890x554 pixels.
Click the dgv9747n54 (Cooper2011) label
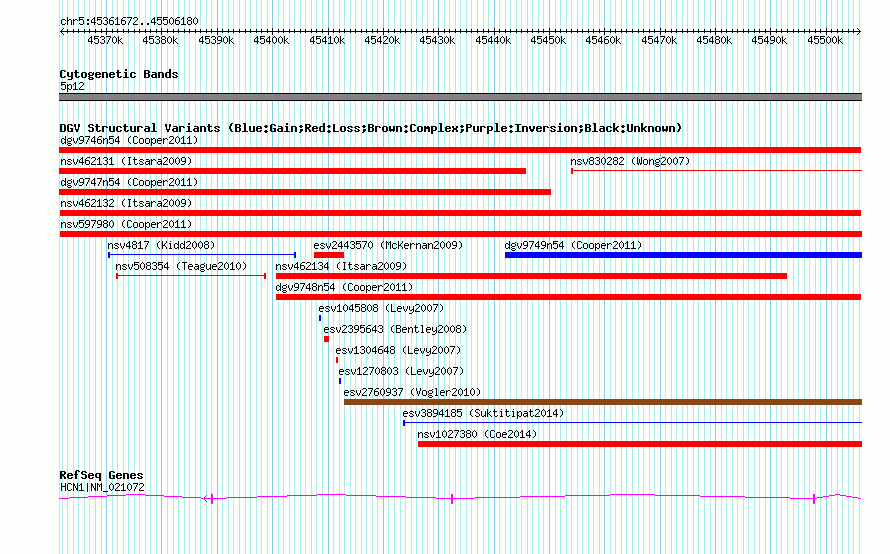(x=129, y=182)
